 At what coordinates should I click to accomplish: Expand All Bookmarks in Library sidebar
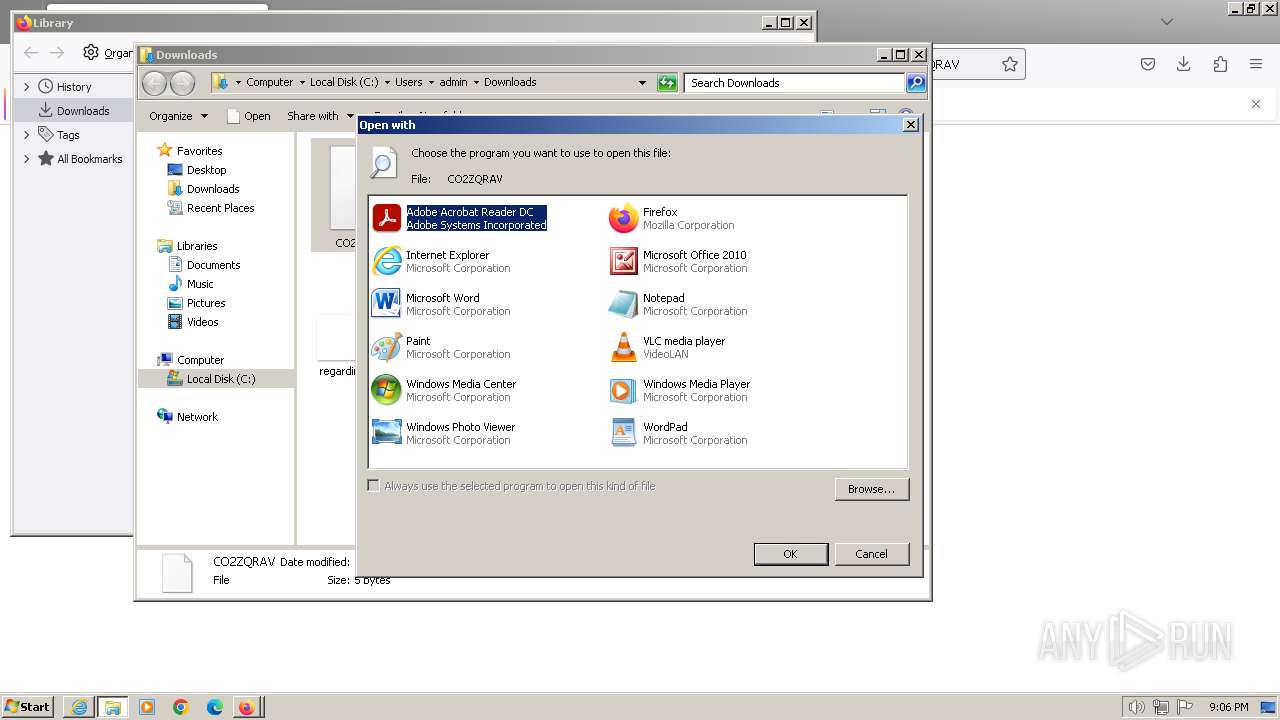pyautogui.click(x=27, y=158)
